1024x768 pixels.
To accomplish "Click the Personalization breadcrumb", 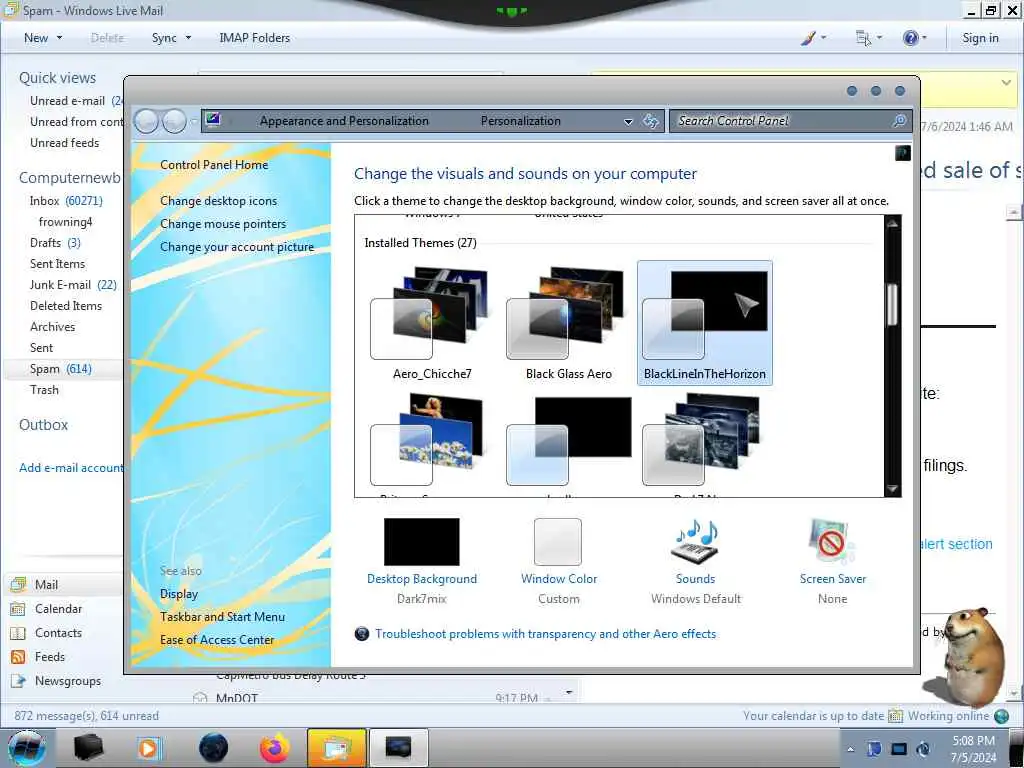I will [520, 121].
